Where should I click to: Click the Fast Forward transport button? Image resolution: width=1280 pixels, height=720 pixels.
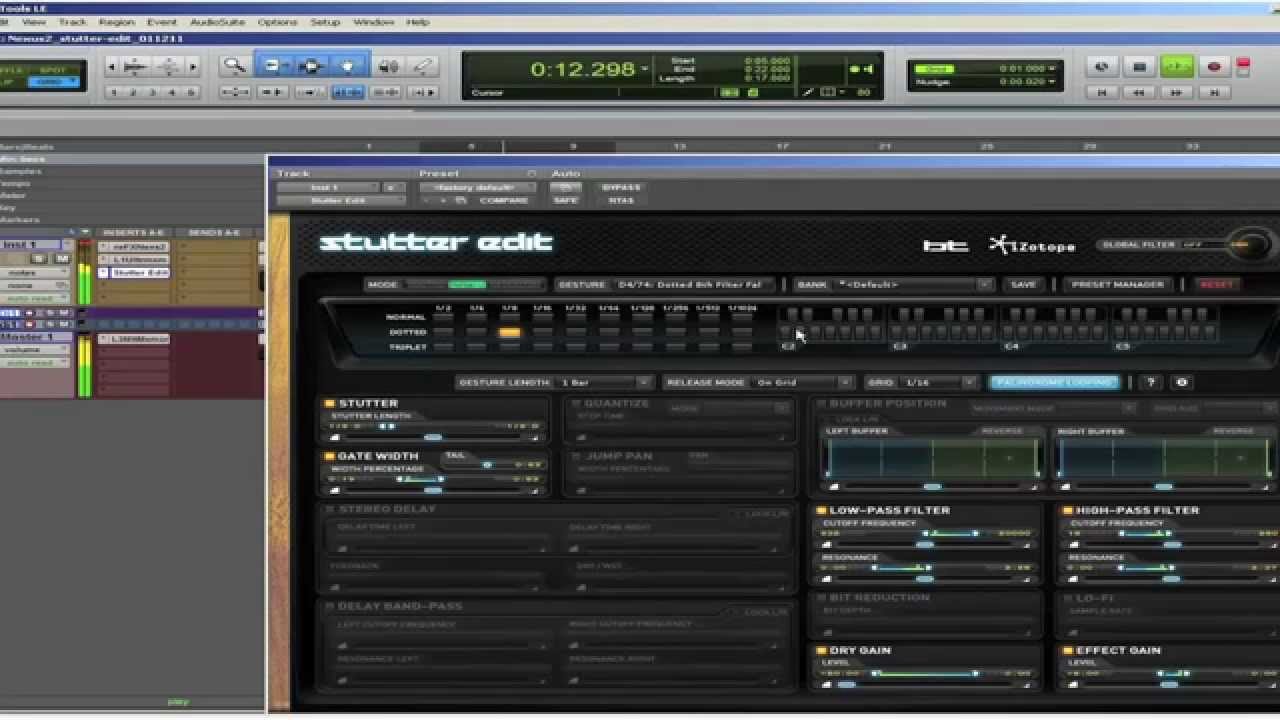click(1176, 92)
